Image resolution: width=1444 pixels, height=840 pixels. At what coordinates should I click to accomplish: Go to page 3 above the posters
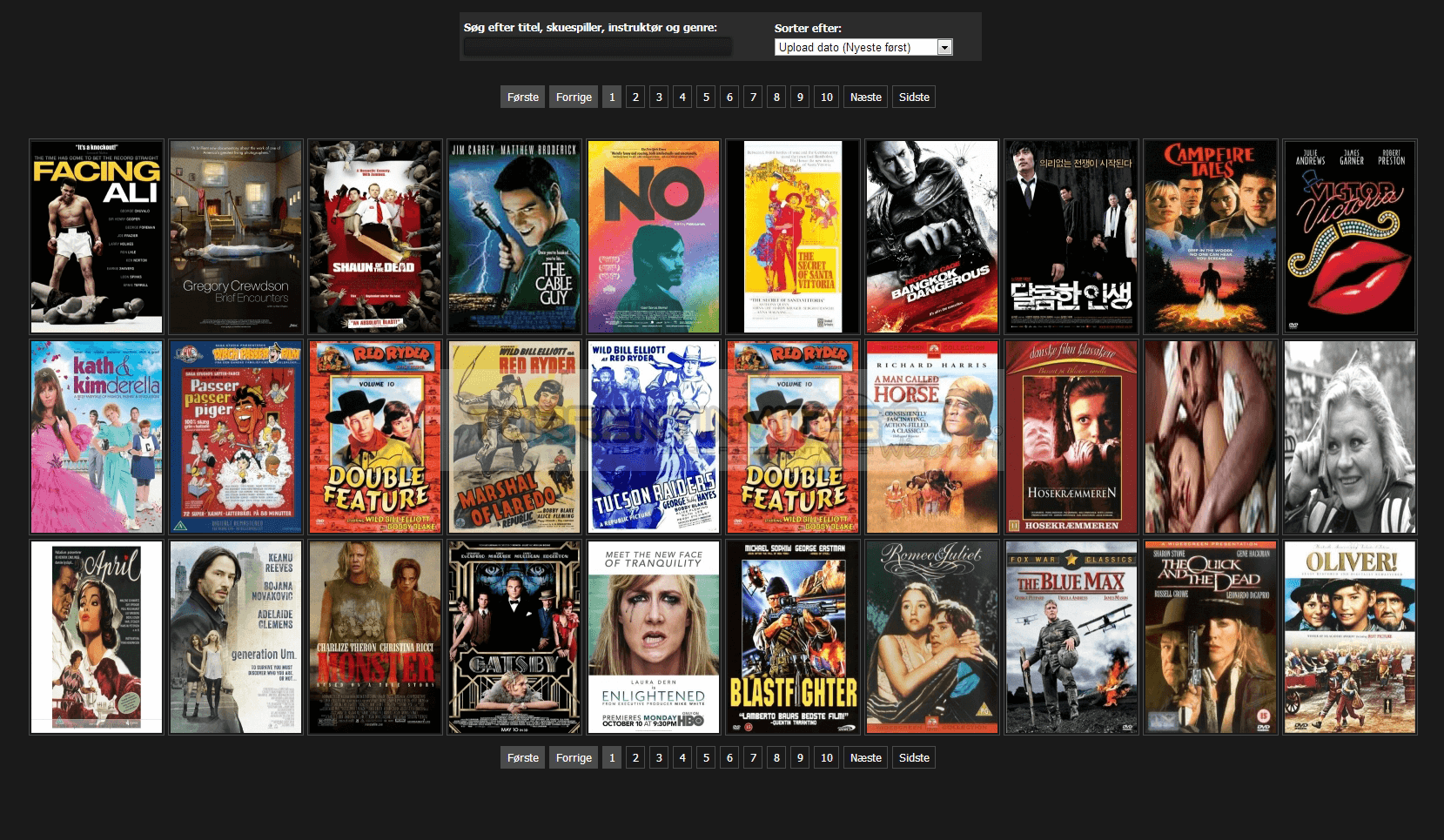pyautogui.click(x=659, y=97)
